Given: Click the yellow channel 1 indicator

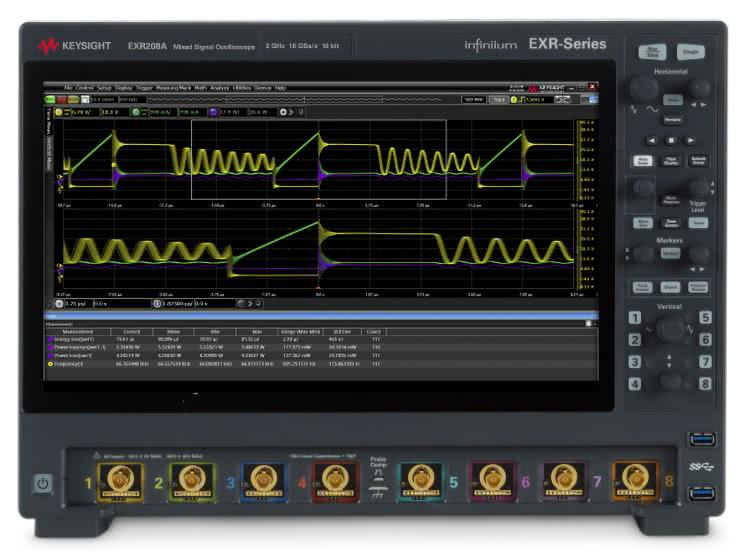Looking at the screenshot, I should [59, 112].
